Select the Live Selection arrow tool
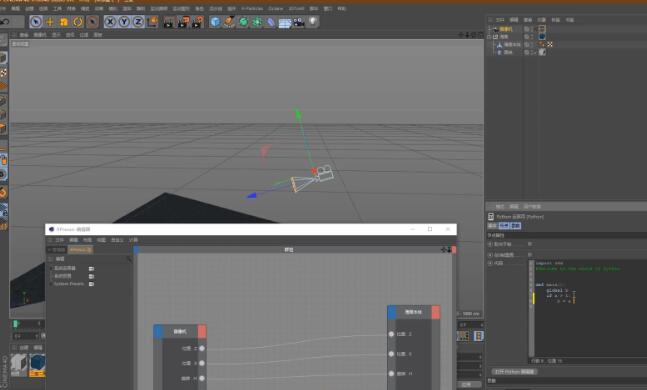This screenshot has width=647, height=390. click(36, 21)
